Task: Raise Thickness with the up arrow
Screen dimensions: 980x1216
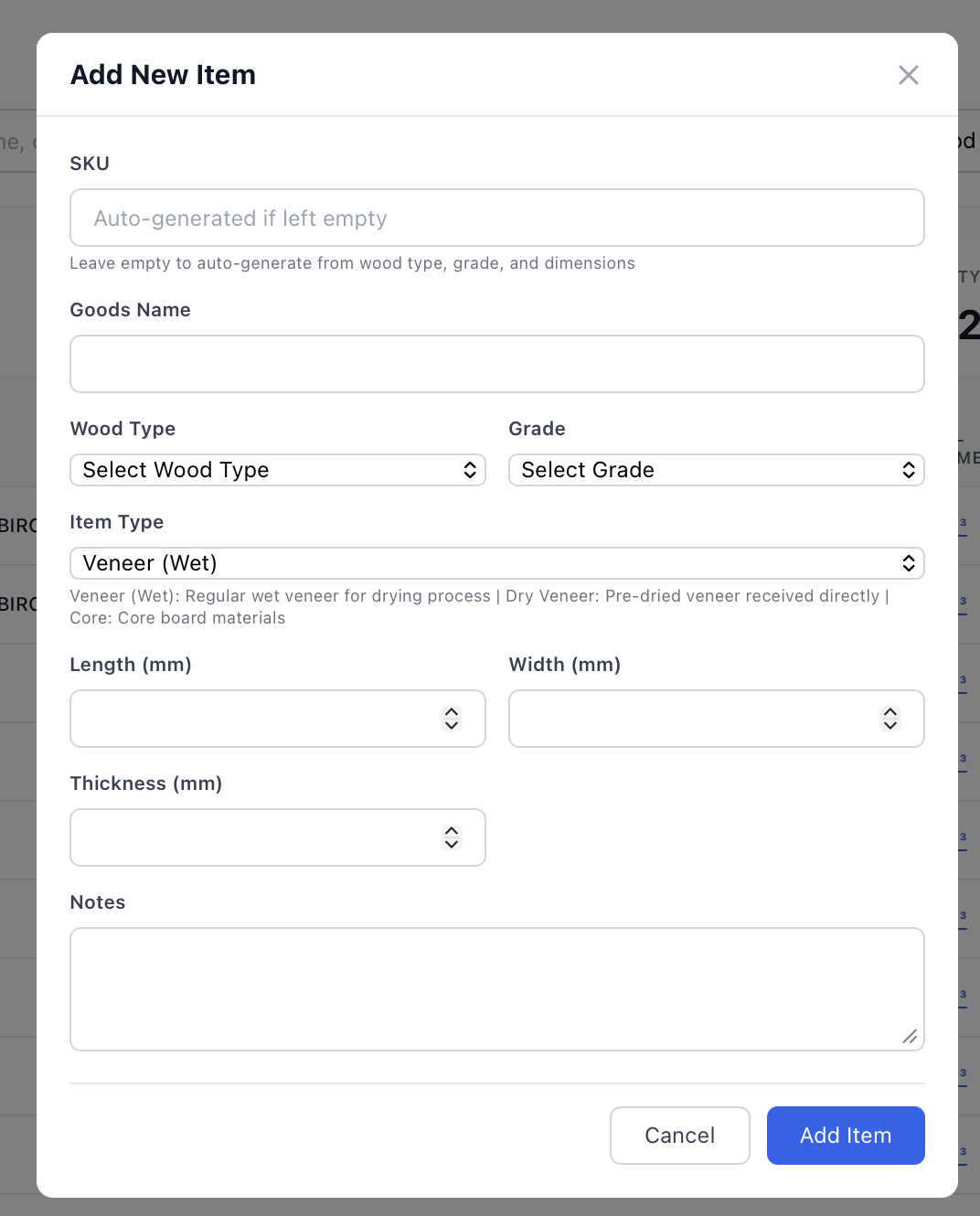Action: [452, 831]
